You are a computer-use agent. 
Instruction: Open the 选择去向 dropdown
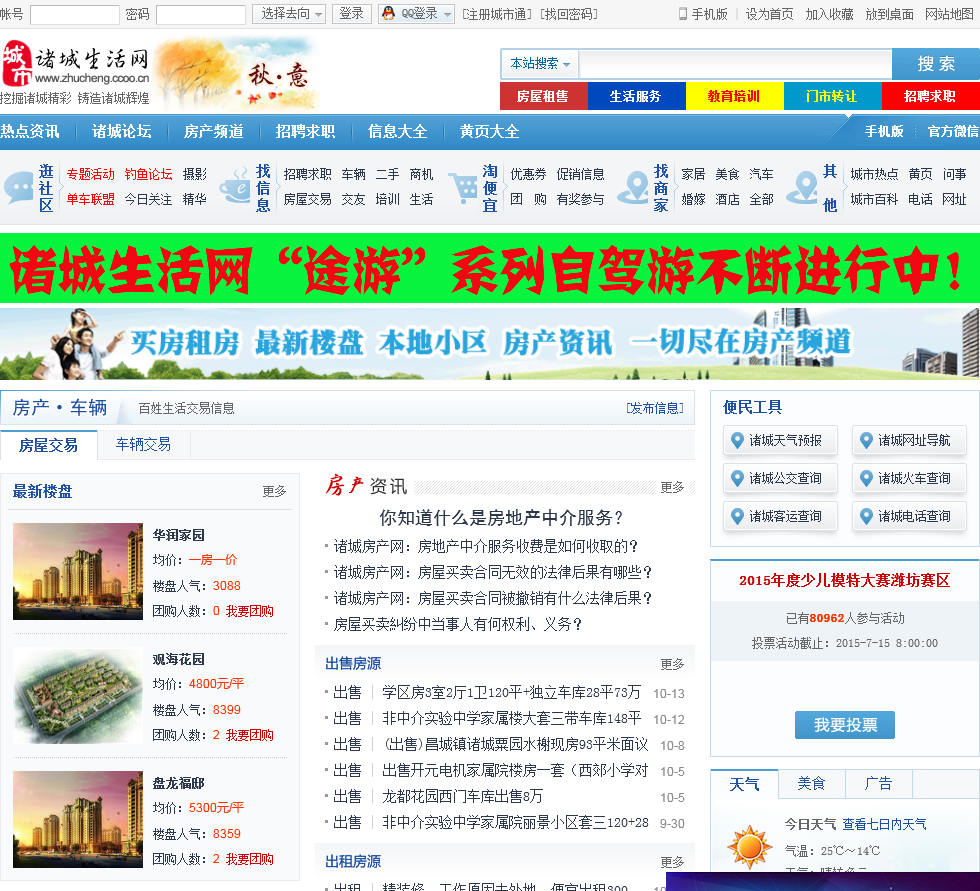pos(289,14)
